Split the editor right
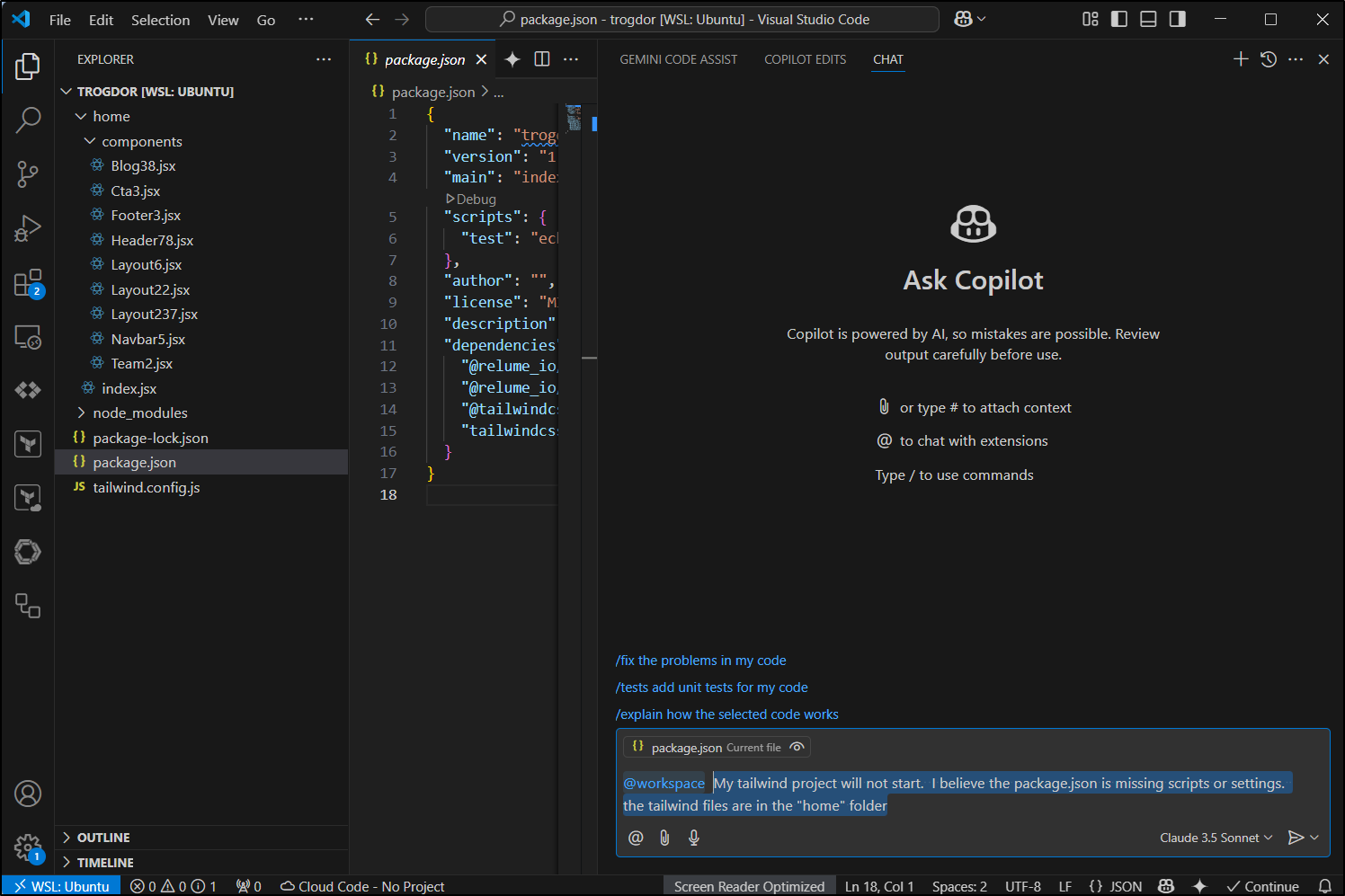The height and width of the screenshot is (896, 1345). [542, 59]
